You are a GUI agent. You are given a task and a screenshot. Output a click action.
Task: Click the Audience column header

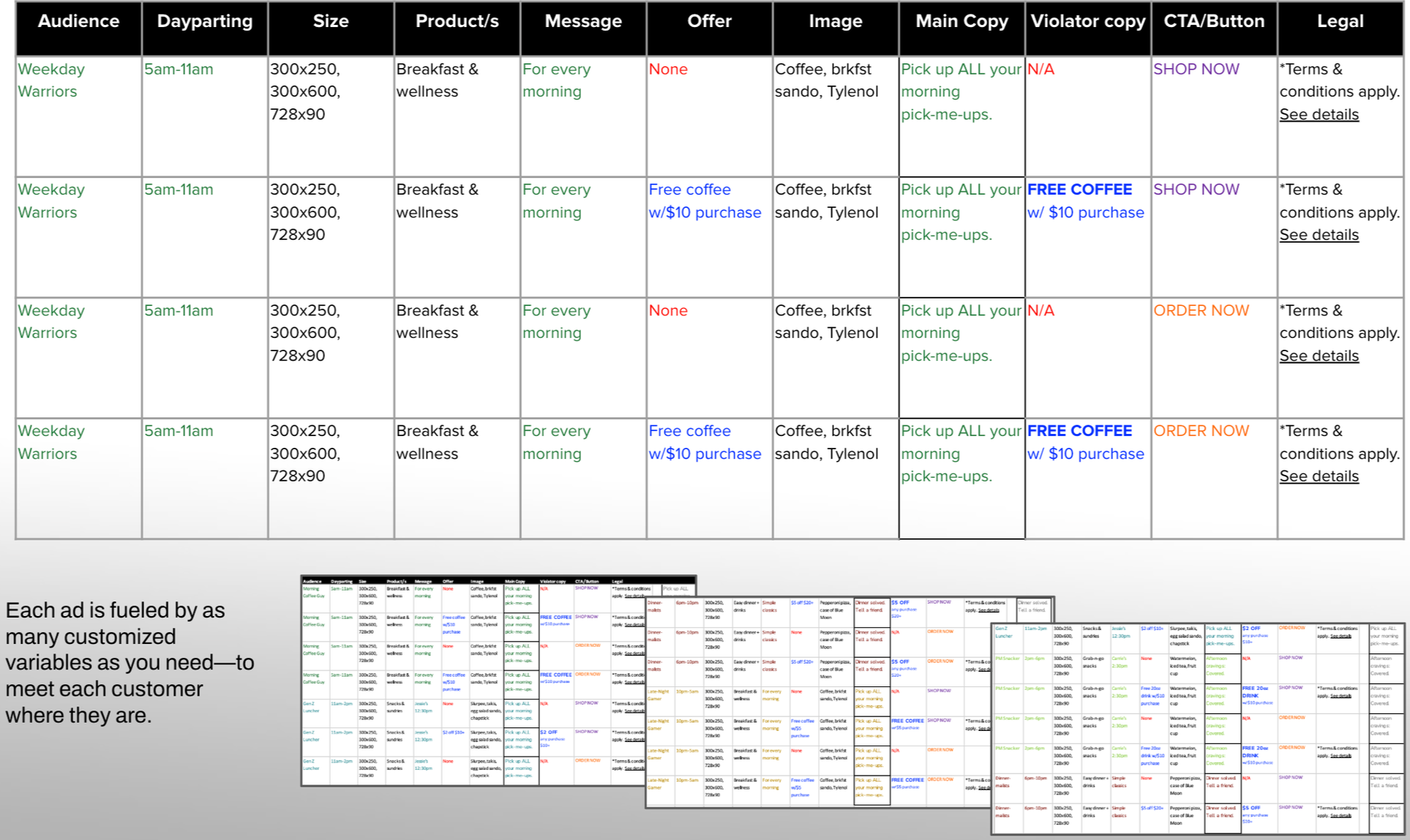[78, 22]
